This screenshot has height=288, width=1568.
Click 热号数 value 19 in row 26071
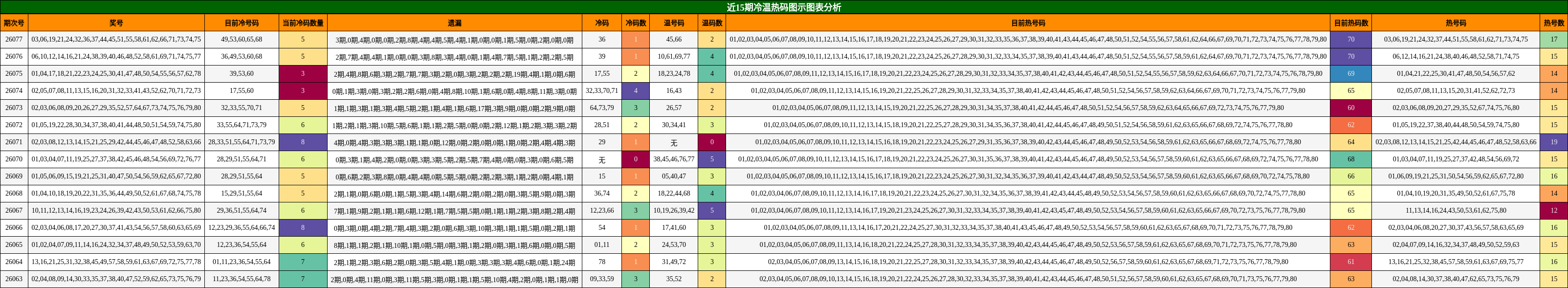(x=1554, y=142)
